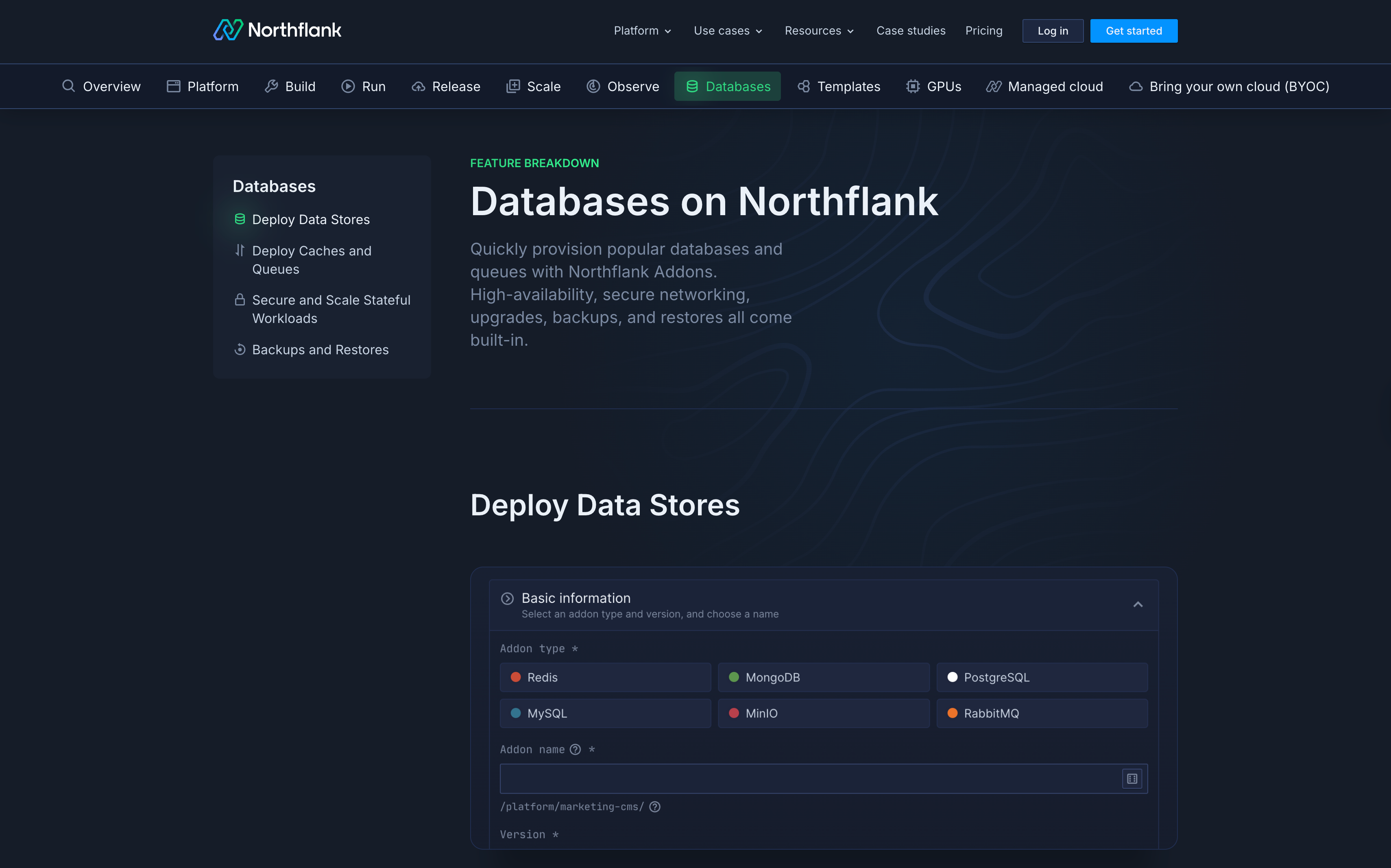1391x868 pixels.
Task: Open the search Overview icon in sub-navigation
Action: coord(68,86)
